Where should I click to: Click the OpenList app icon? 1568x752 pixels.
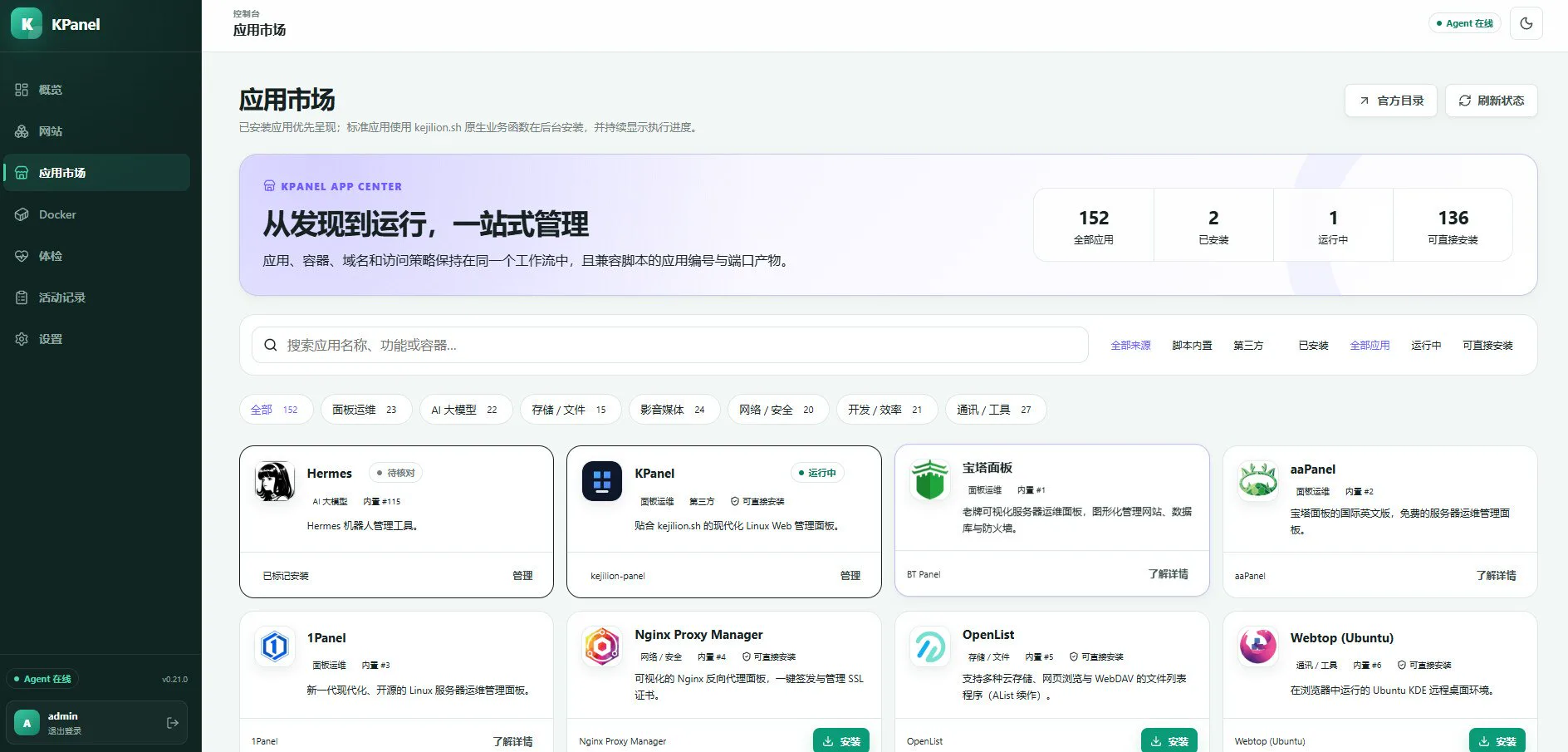[929, 646]
